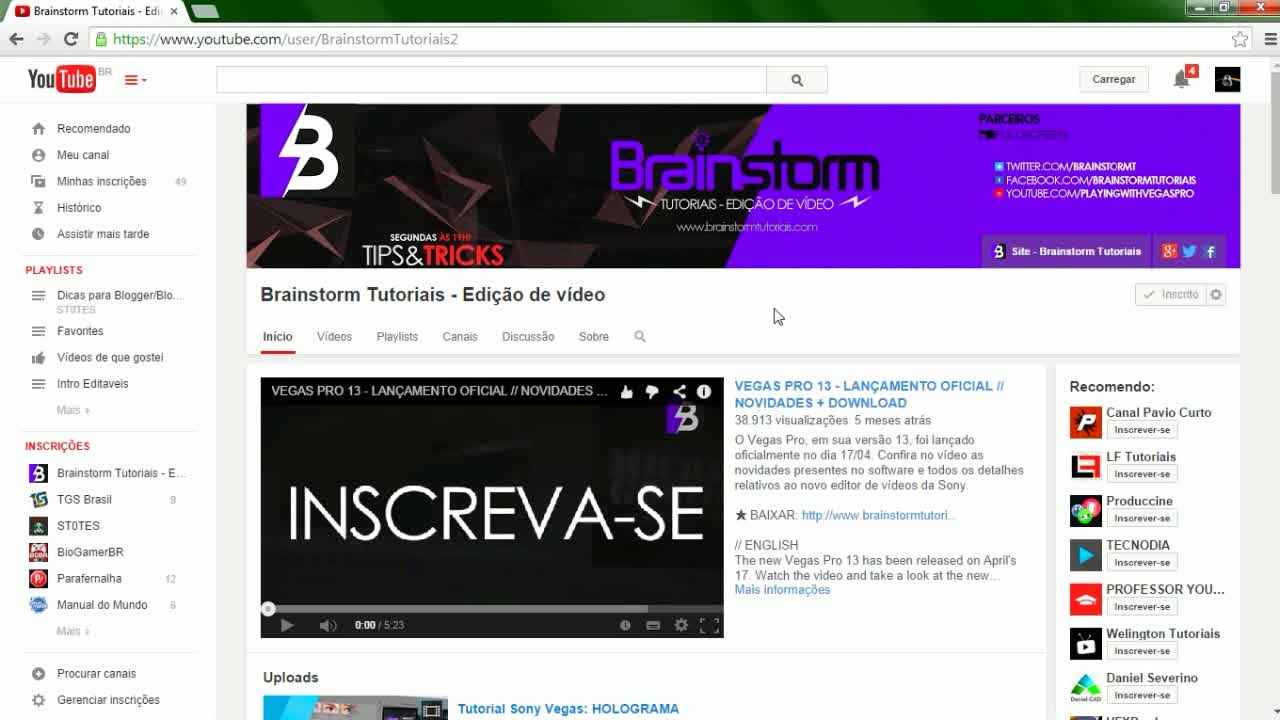Enter fullscreen video mode

709,625
